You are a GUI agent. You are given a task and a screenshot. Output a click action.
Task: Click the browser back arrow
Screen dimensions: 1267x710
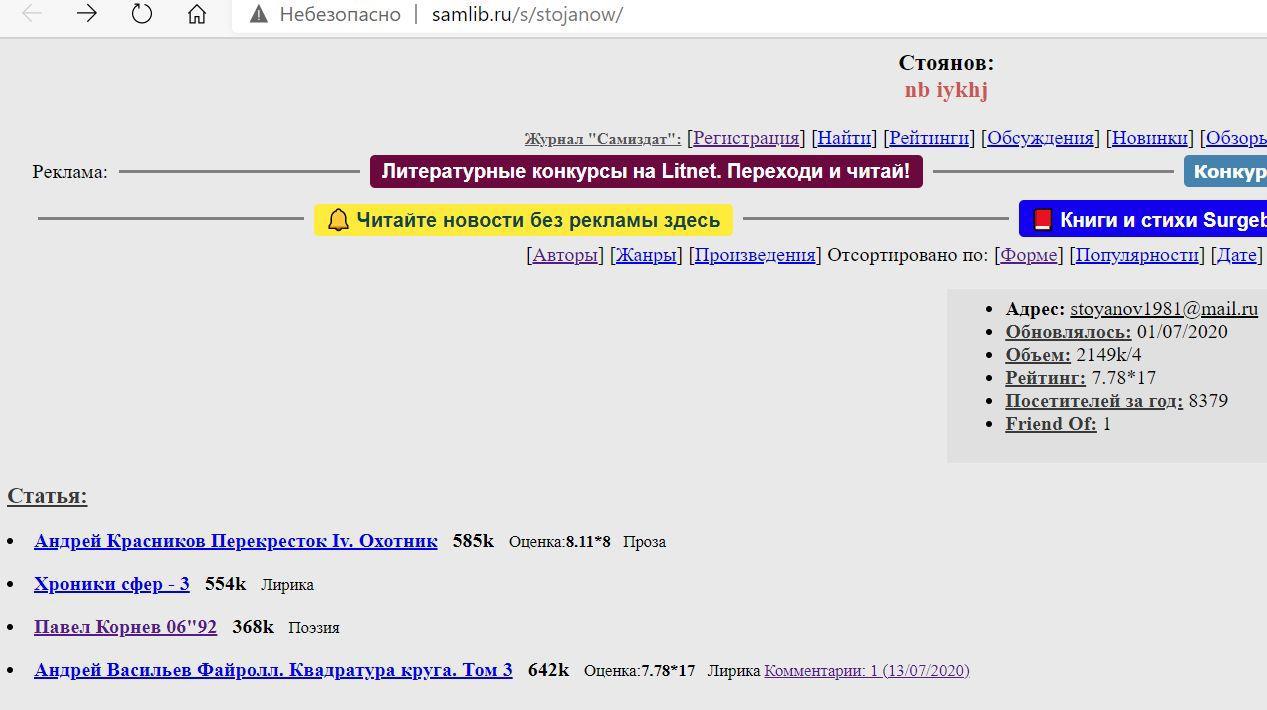click(x=32, y=14)
